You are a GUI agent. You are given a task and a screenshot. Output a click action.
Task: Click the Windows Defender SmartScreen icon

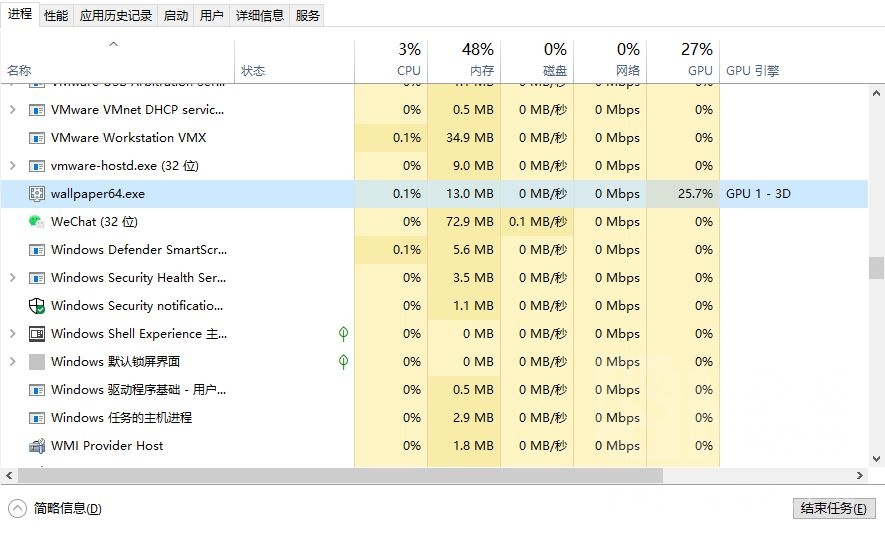click(x=37, y=250)
